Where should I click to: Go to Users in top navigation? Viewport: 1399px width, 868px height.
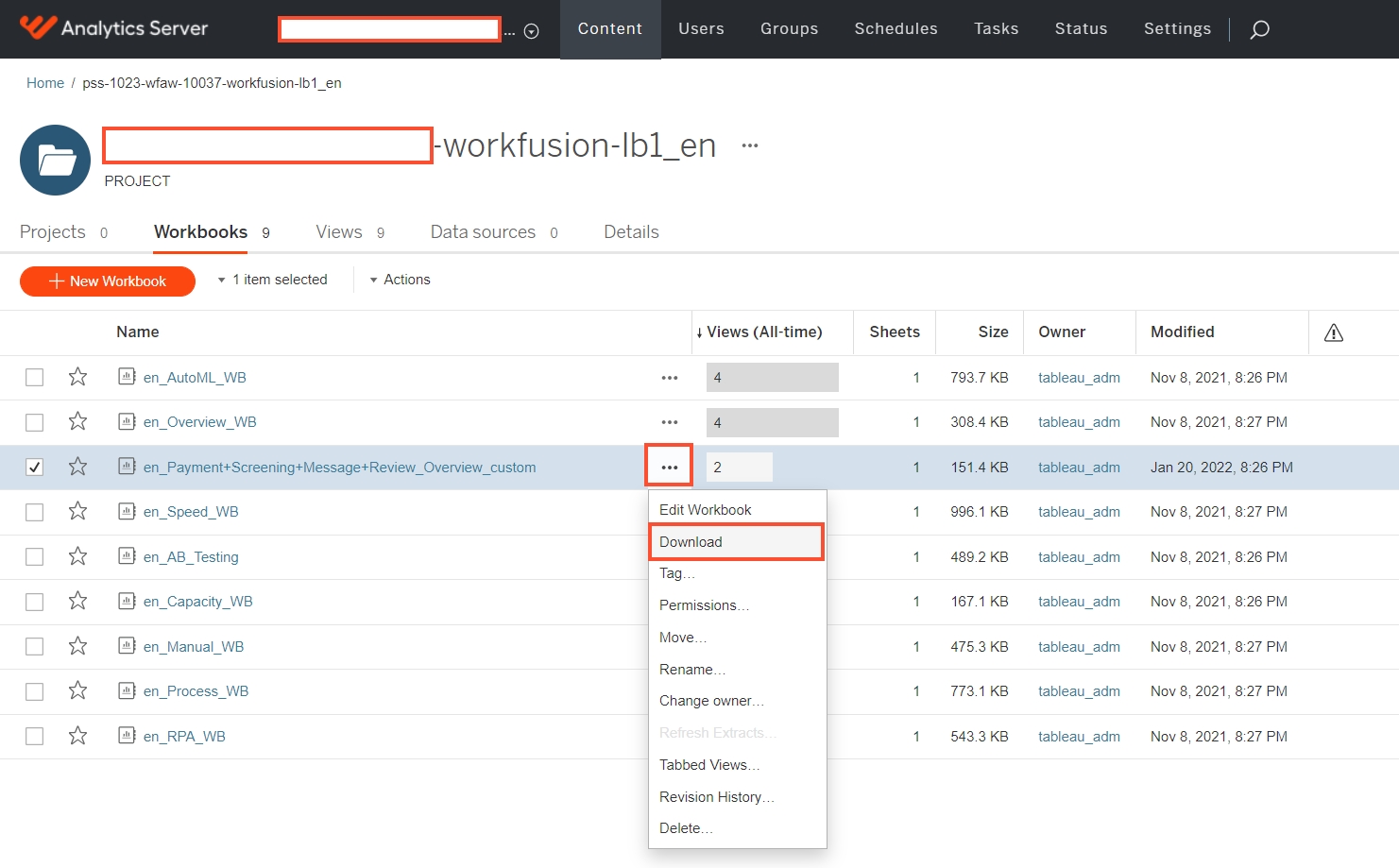[x=701, y=29]
